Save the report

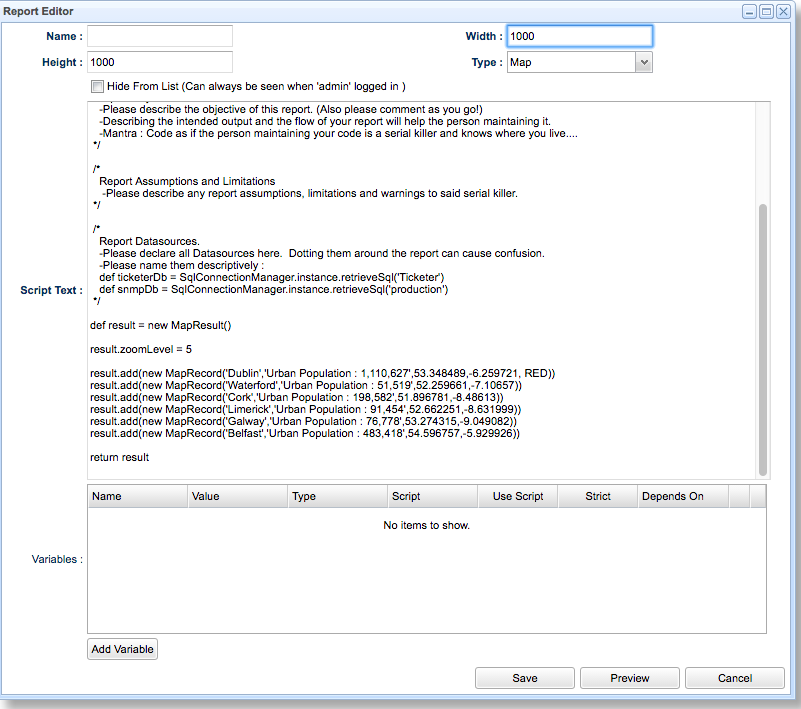click(x=525, y=678)
